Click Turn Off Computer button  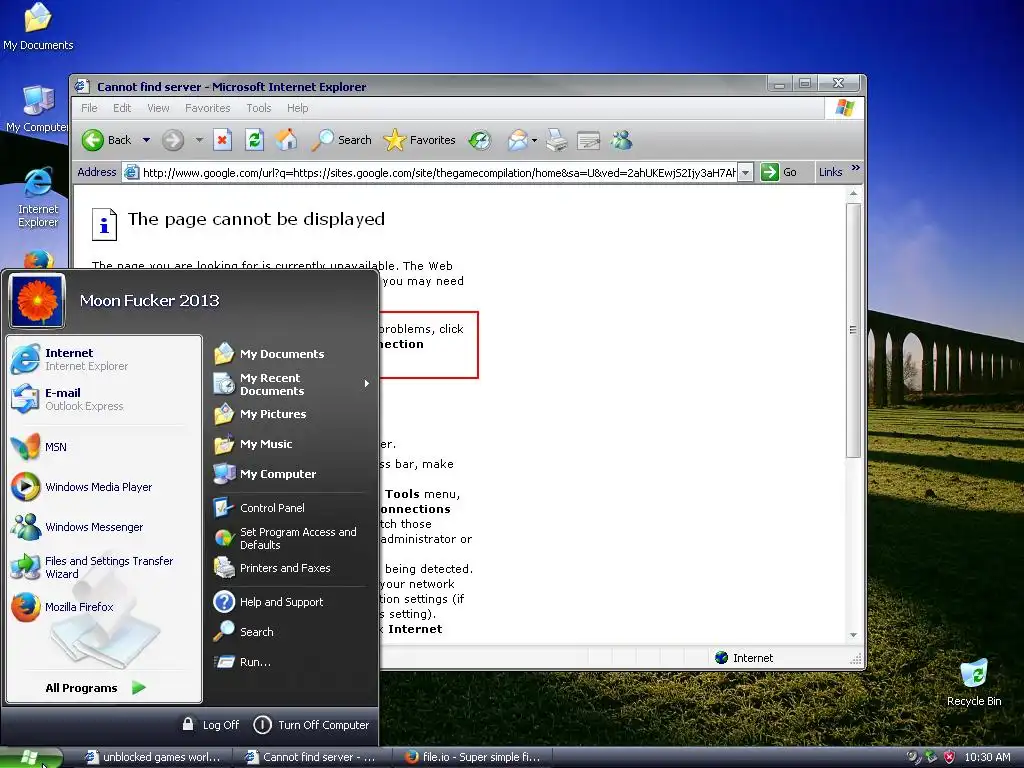[x=311, y=725]
